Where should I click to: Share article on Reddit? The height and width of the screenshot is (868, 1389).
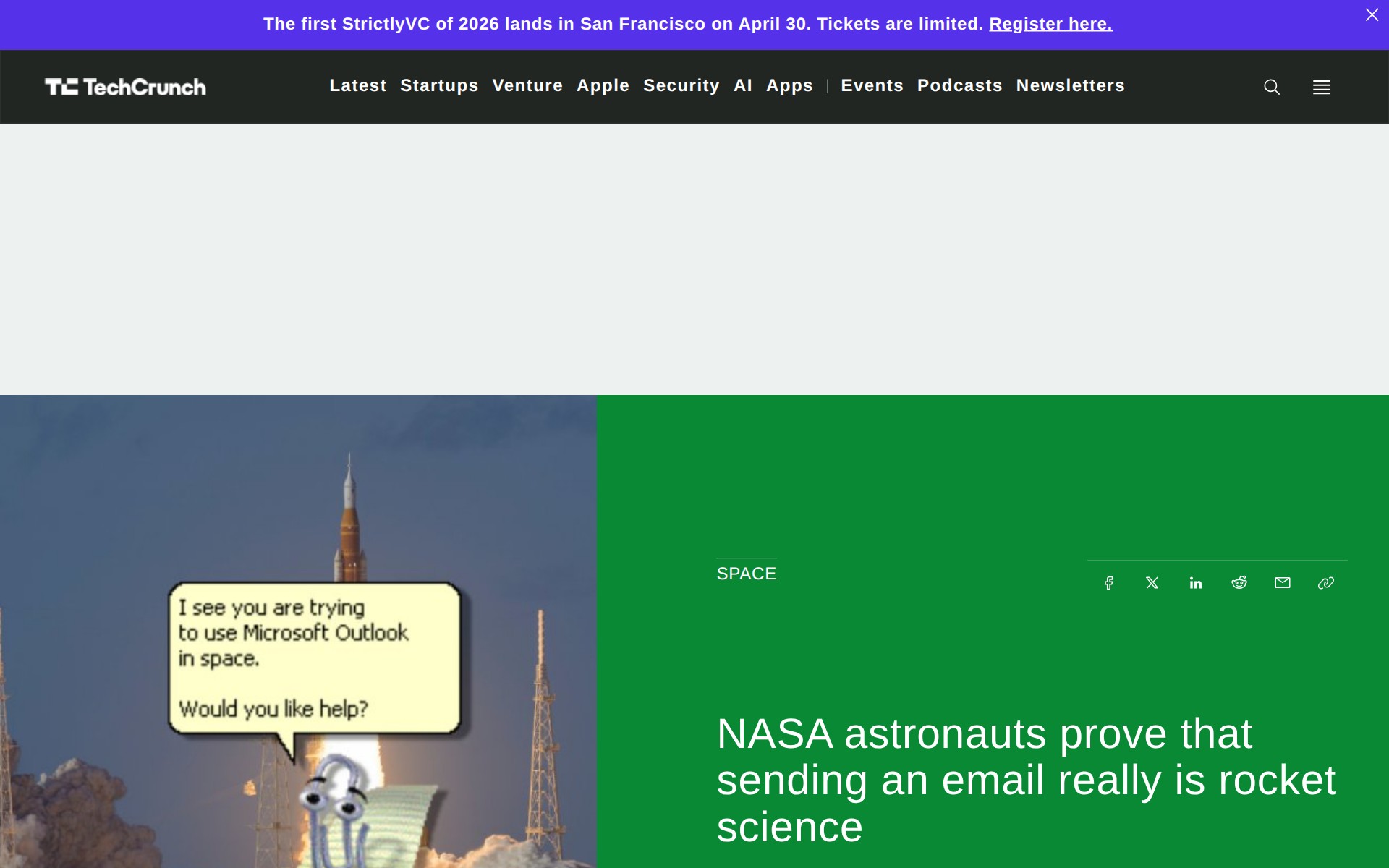[x=1239, y=583]
